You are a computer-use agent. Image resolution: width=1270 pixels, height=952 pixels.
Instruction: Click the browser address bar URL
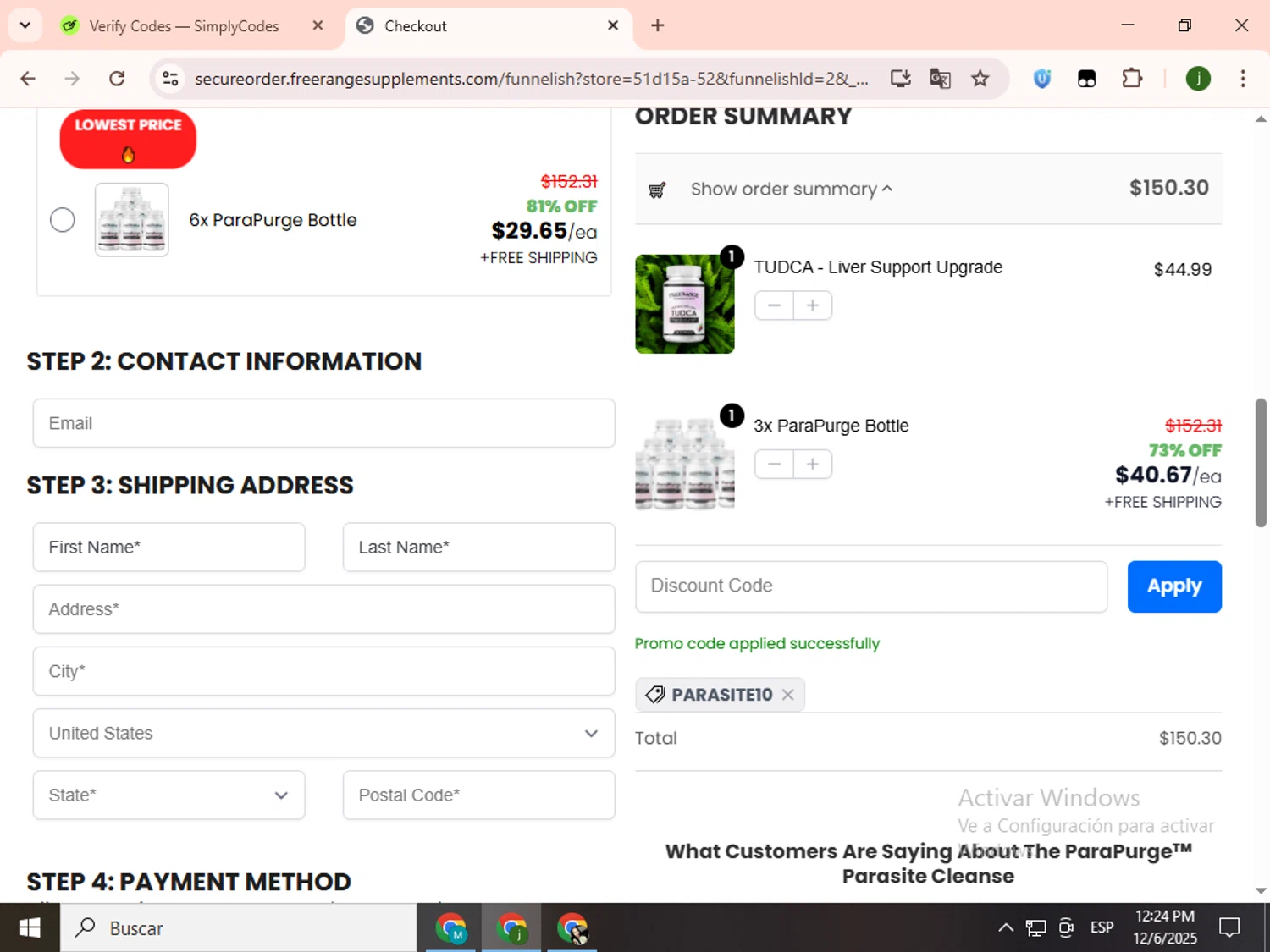tap(531, 79)
